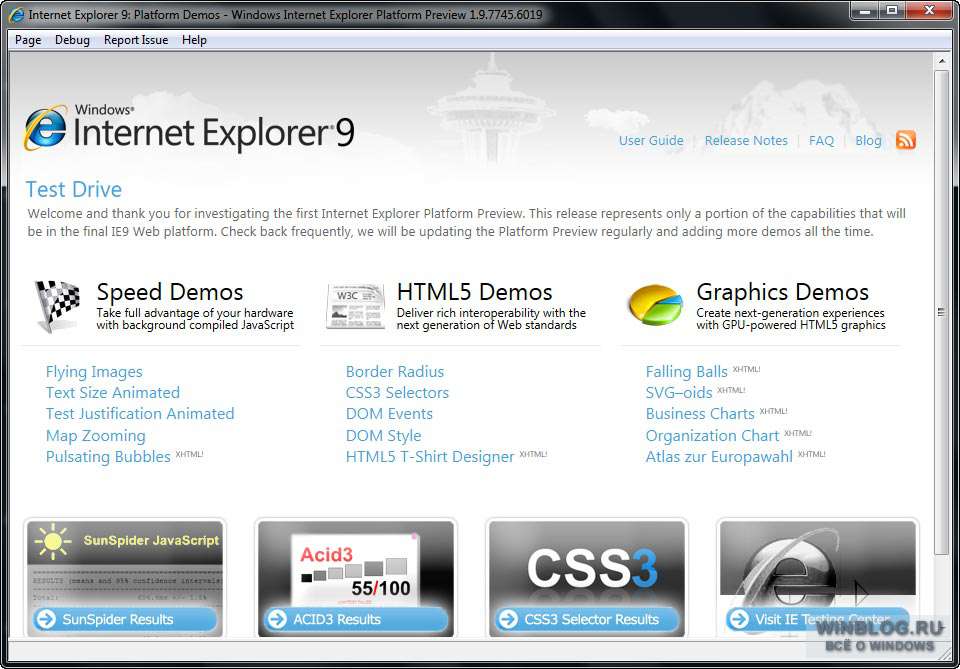Open the CSS3 Selectors demo
Viewport: 960px width, 669px height.
(397, 392)
